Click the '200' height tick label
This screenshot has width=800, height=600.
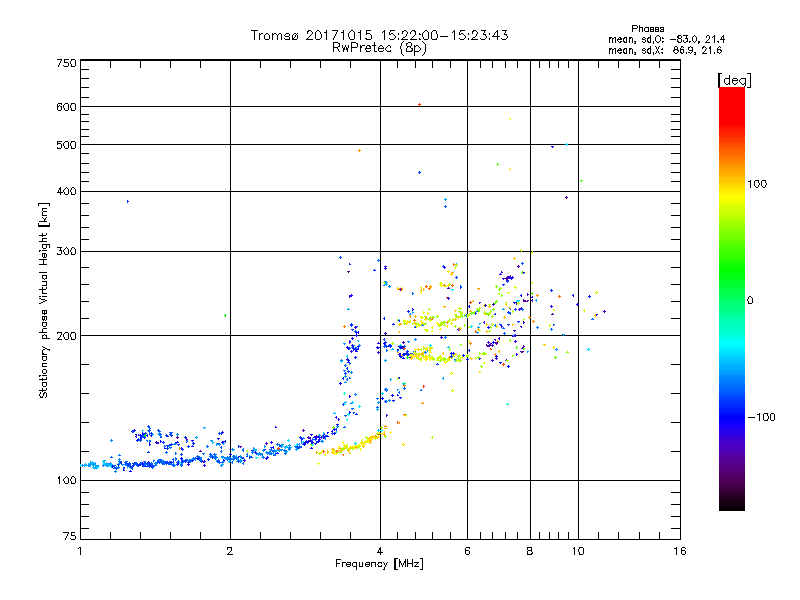click(66, 336)
